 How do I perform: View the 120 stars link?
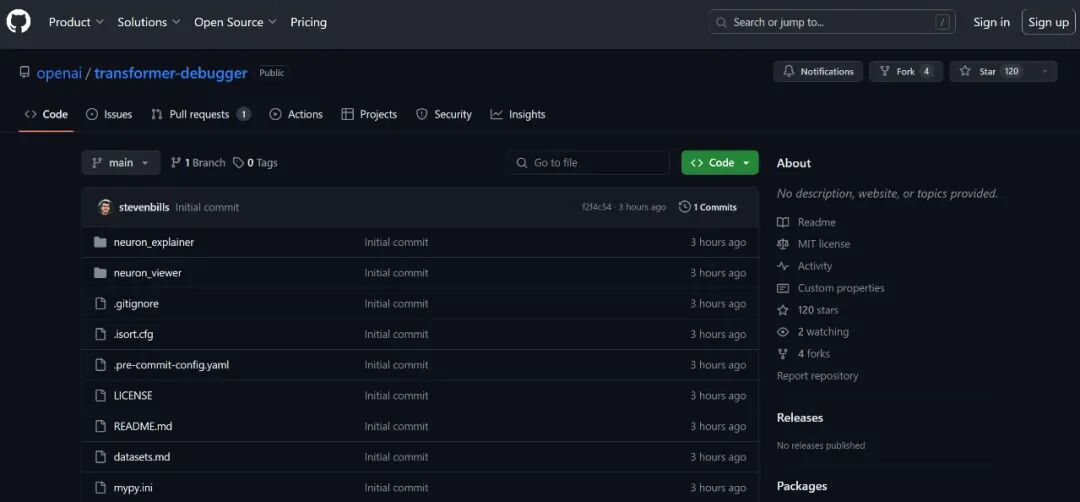click(x=808, y=310)
